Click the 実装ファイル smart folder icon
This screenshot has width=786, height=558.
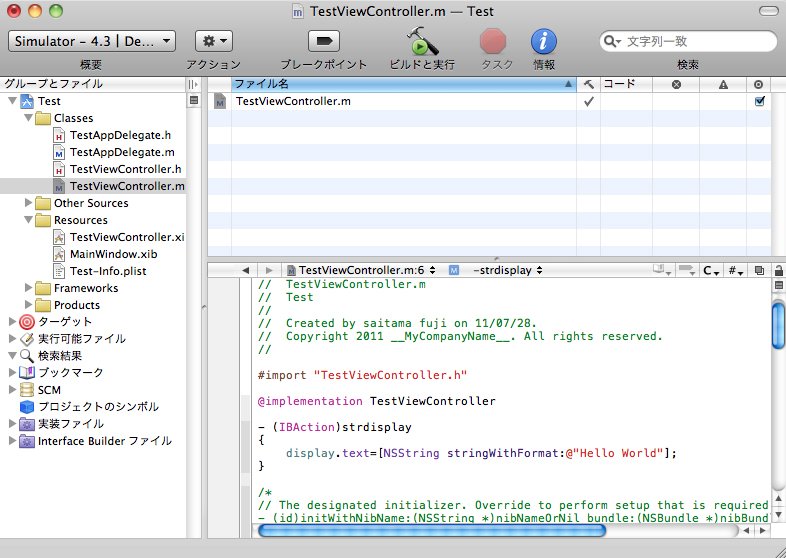[x=27, y=424]
